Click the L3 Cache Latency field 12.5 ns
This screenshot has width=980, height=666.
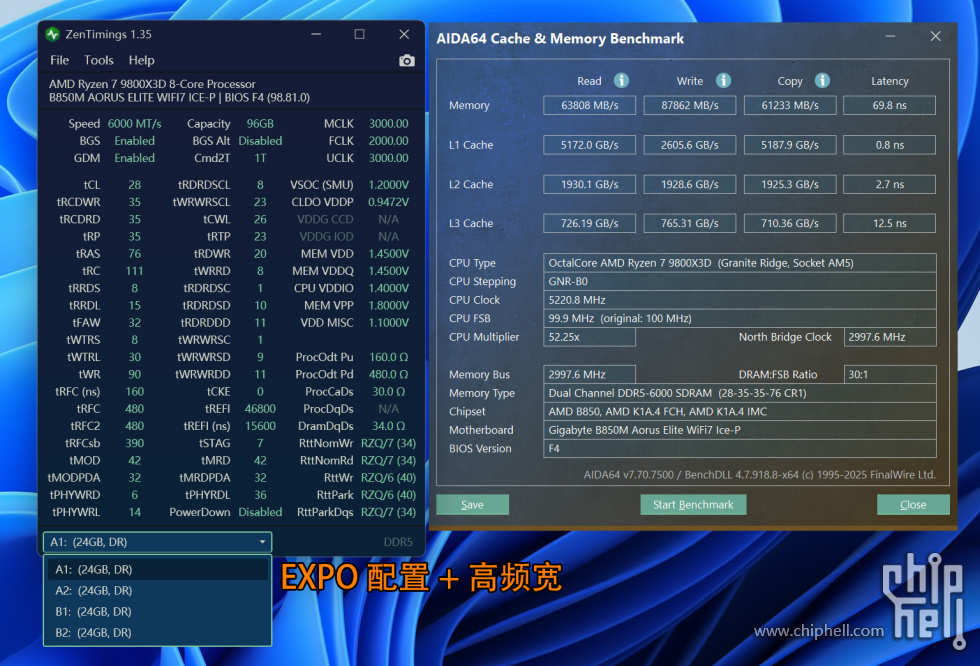click(x=889, y=223)
